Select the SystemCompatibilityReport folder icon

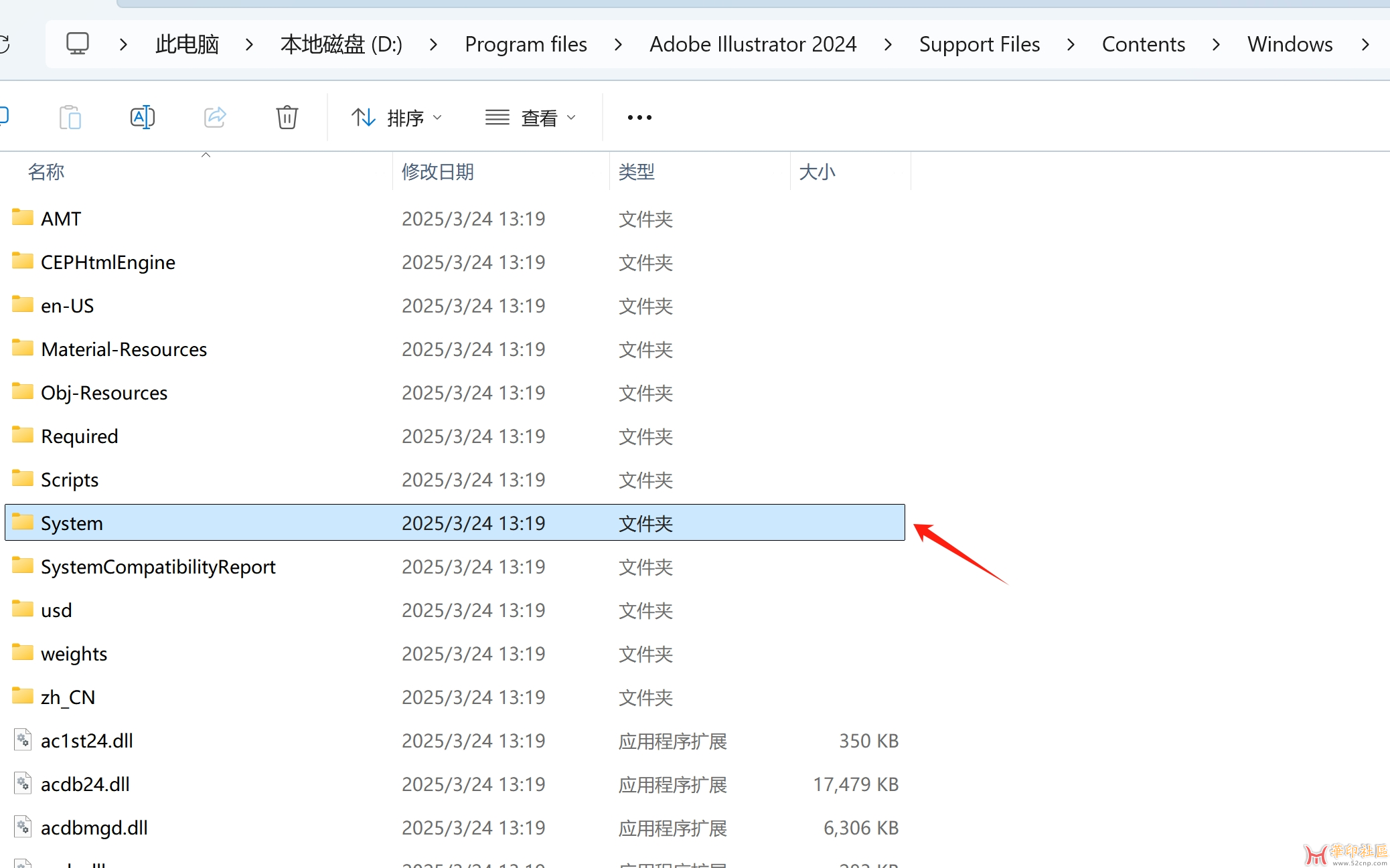[x=23, y=566]
